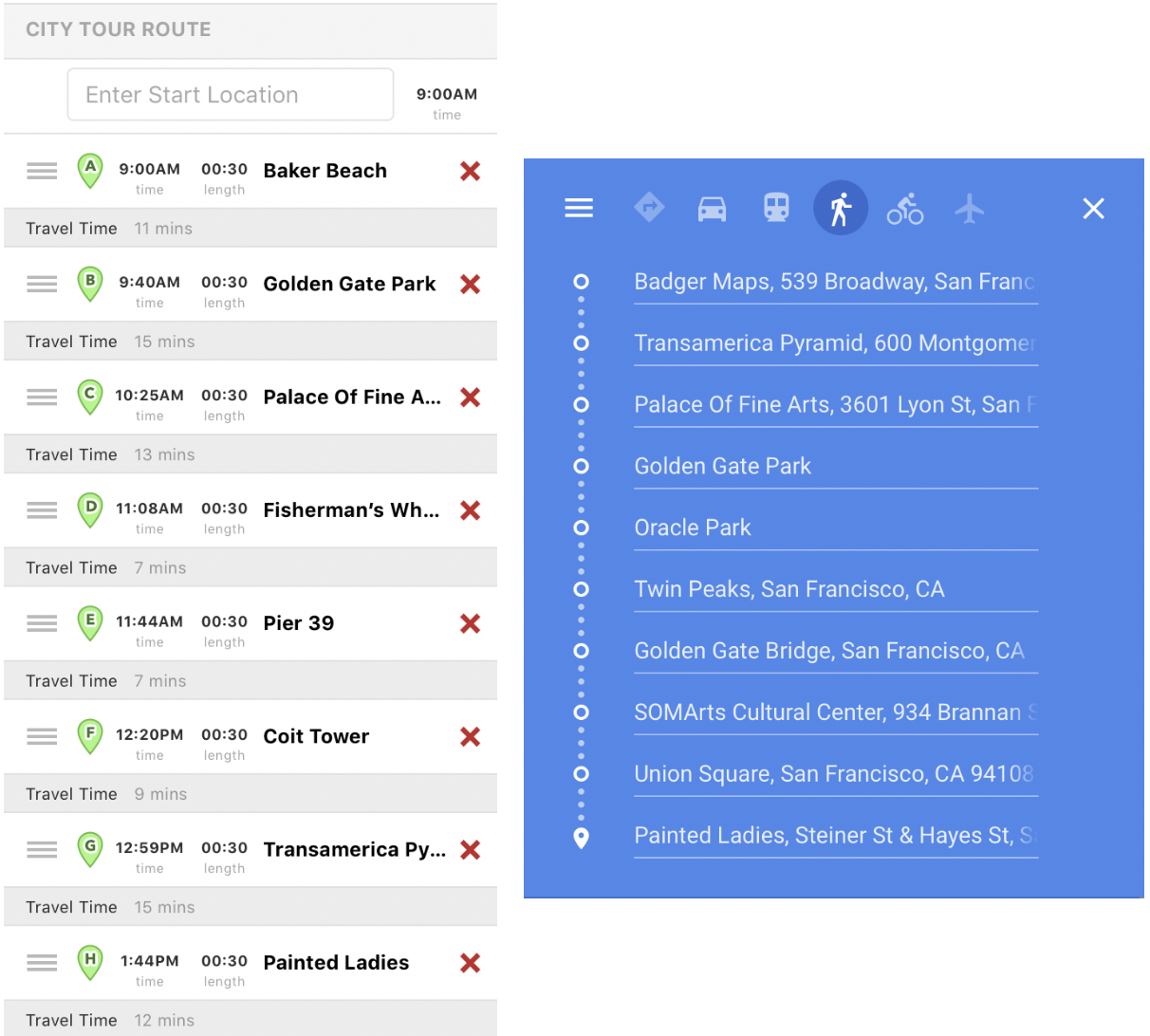Open hamburger menu in blue directions panel
1150x1036 pixels.
579,208
